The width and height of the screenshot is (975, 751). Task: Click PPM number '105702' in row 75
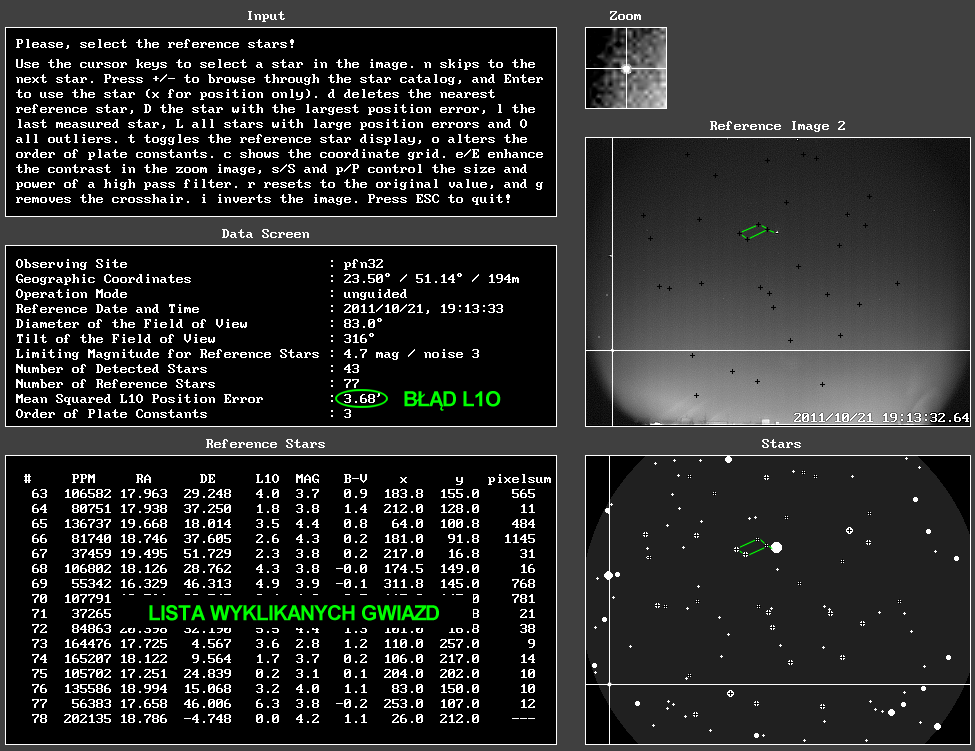tap(88, 673)
